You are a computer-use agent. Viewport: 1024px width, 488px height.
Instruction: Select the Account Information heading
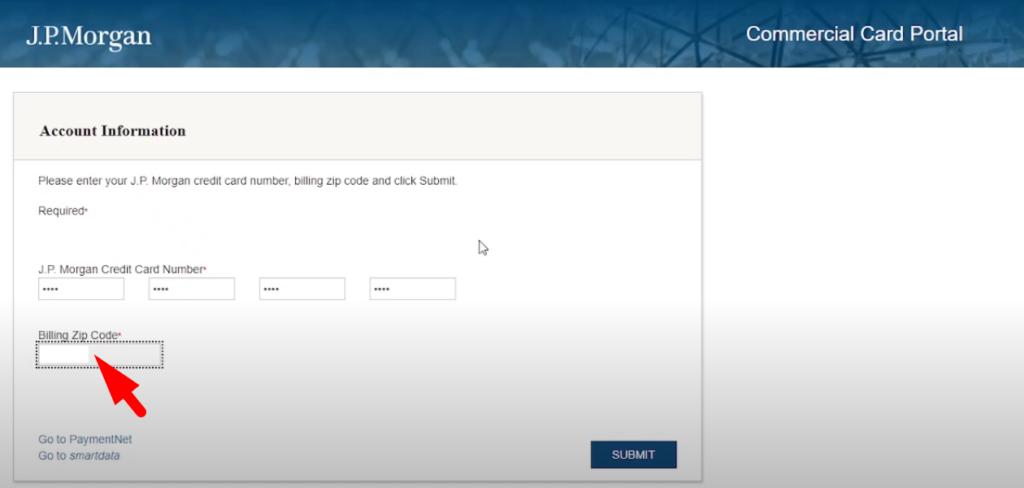pos(112,131)
